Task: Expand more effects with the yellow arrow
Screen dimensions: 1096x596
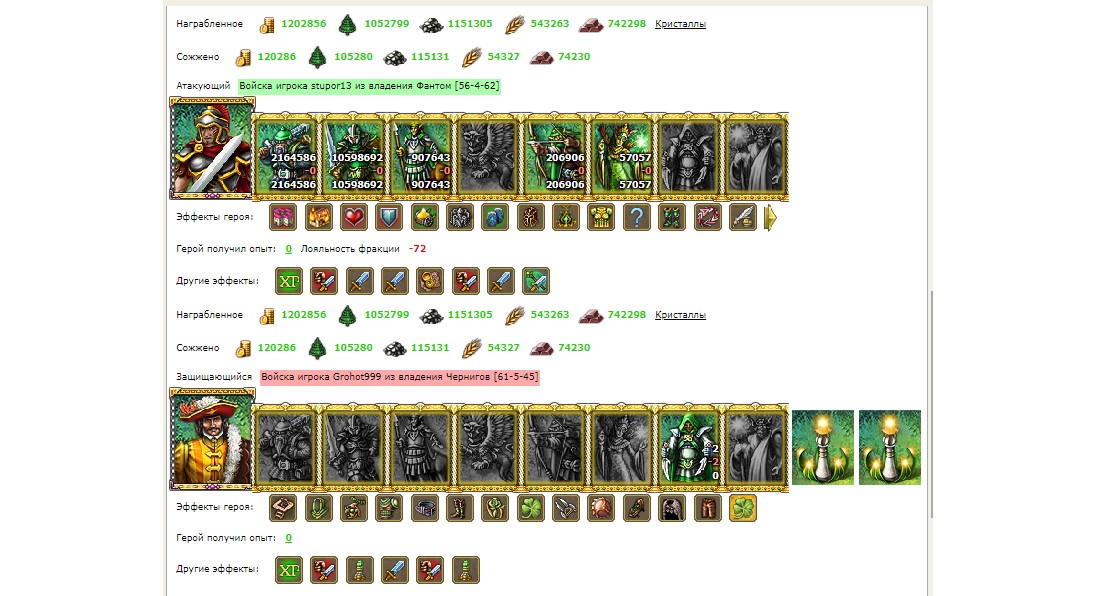Action: [x=770, y=218]
